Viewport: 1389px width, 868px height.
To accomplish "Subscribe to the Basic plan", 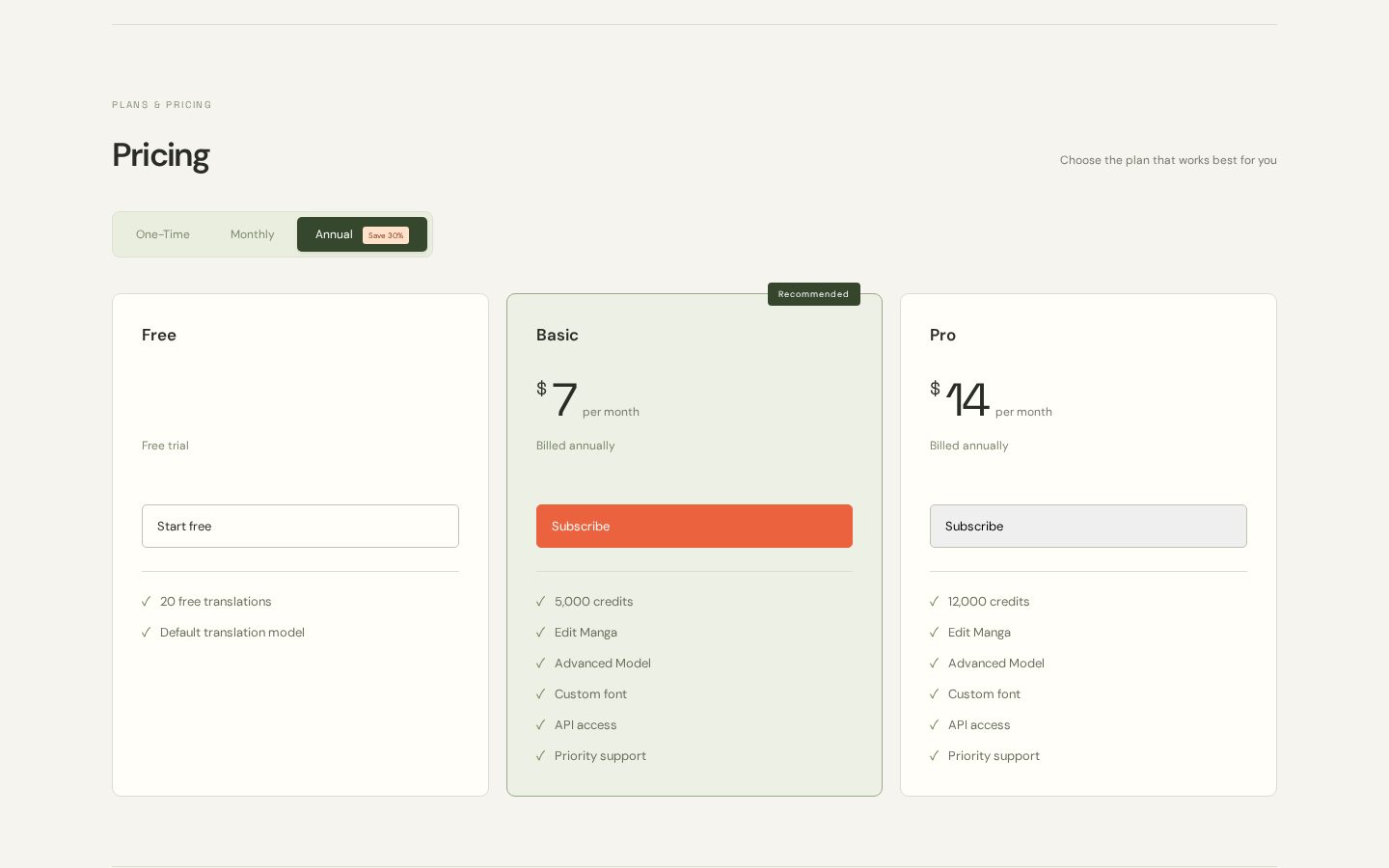I will point(694,526).
